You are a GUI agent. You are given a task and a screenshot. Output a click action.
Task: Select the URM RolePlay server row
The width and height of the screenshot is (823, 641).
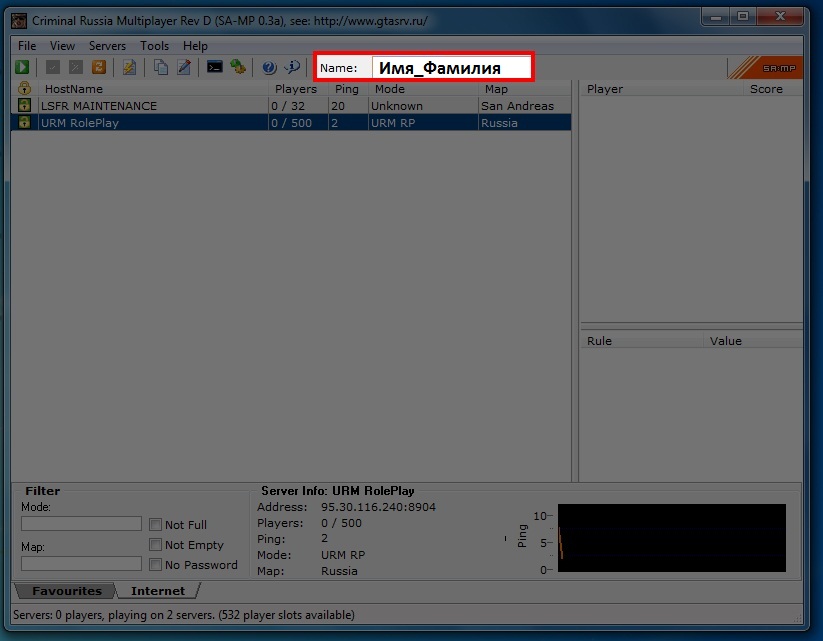tap(291, 123)
